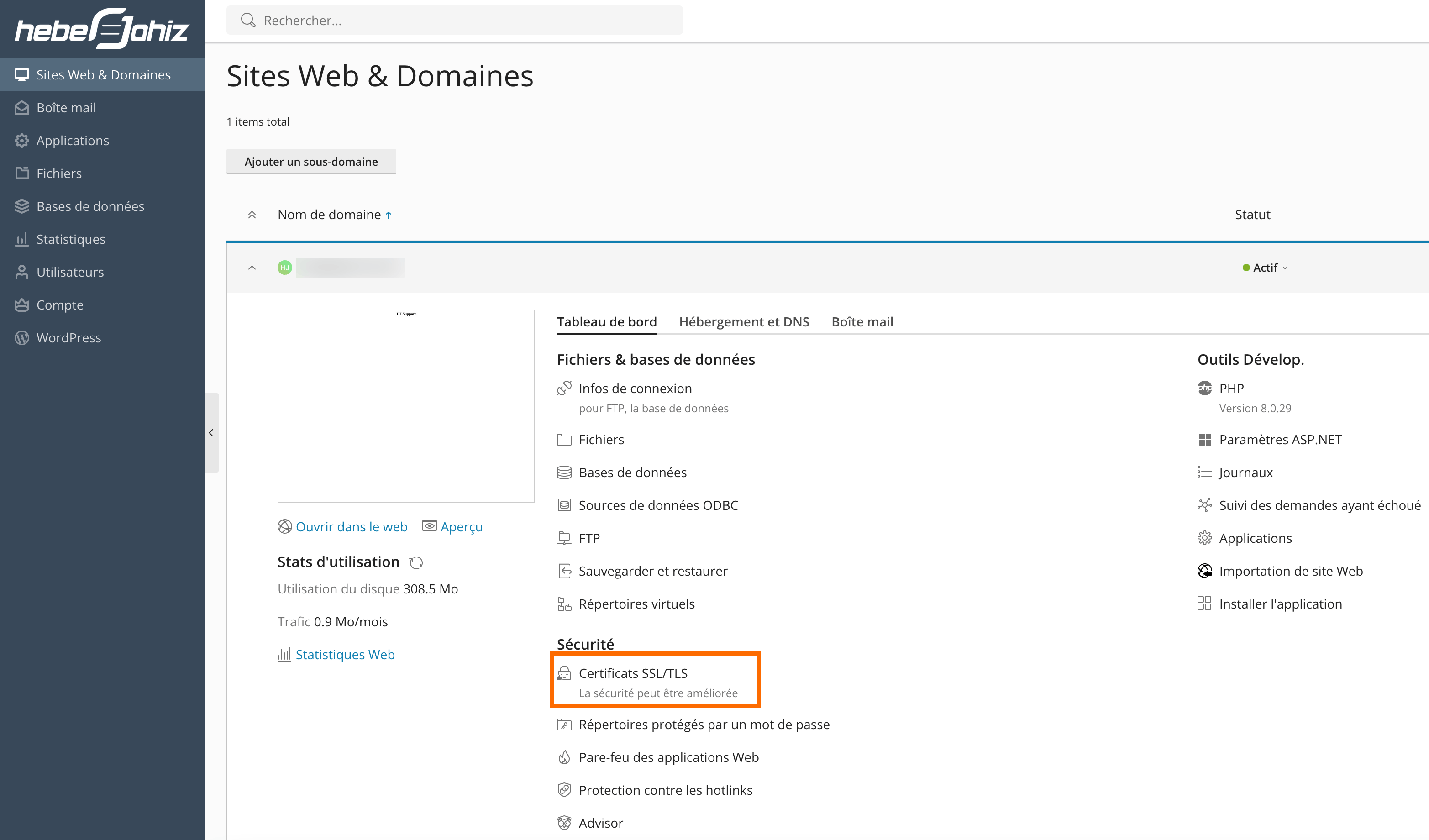Click the Journaux list icon

[x=1205, y=472]
